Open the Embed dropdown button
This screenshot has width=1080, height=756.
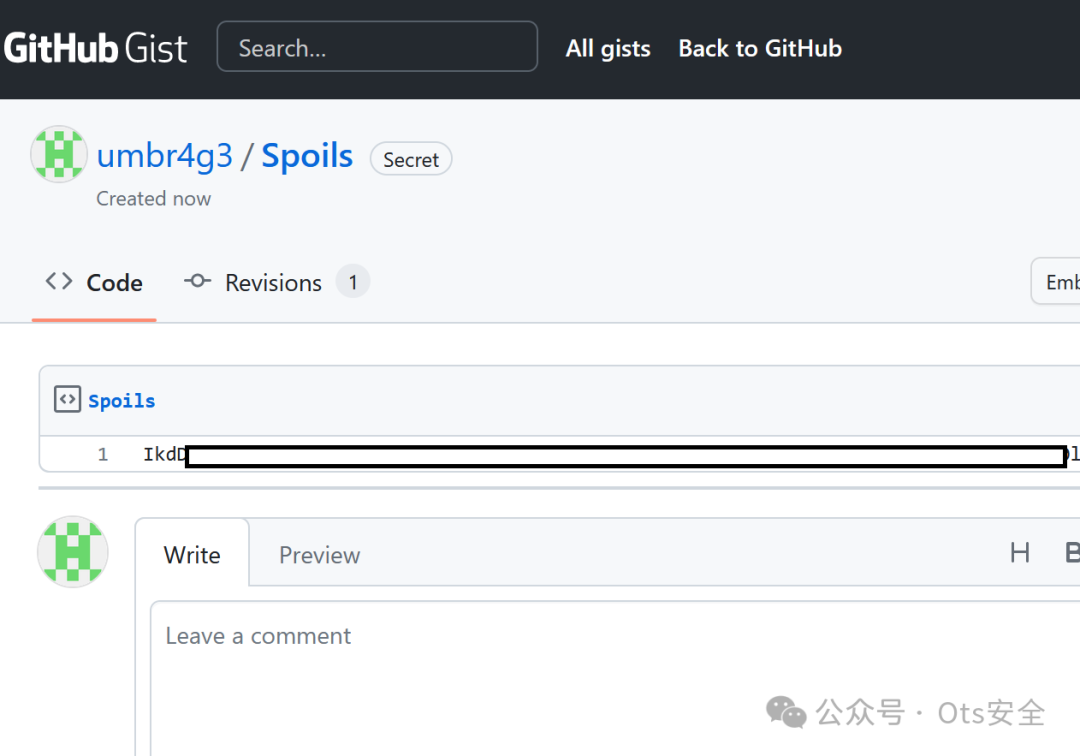pyautogui.click(x=1055, y=282)
